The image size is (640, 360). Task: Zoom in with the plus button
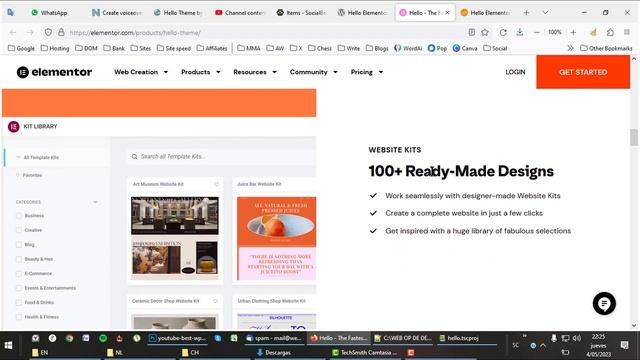(x=573, y=32)
